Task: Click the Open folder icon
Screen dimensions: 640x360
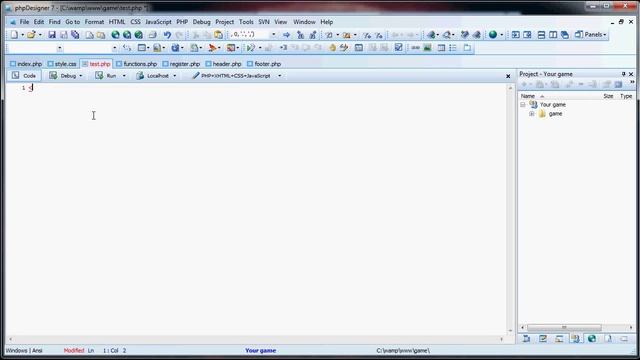Action: pos(31,35)
